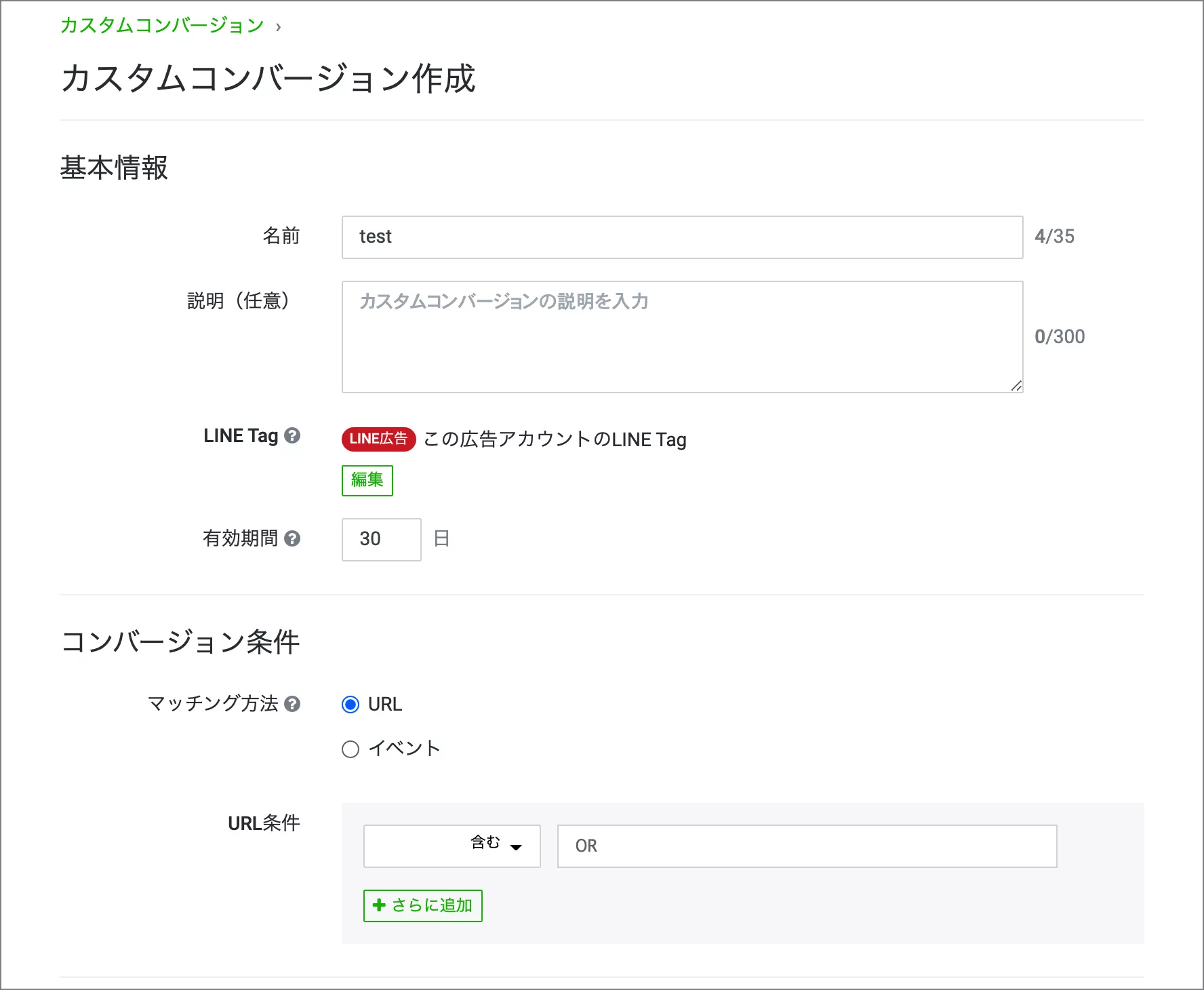The image size is (1204, 990).
Task: Click the help icon next to 有効期間
Action: (292, 538)
